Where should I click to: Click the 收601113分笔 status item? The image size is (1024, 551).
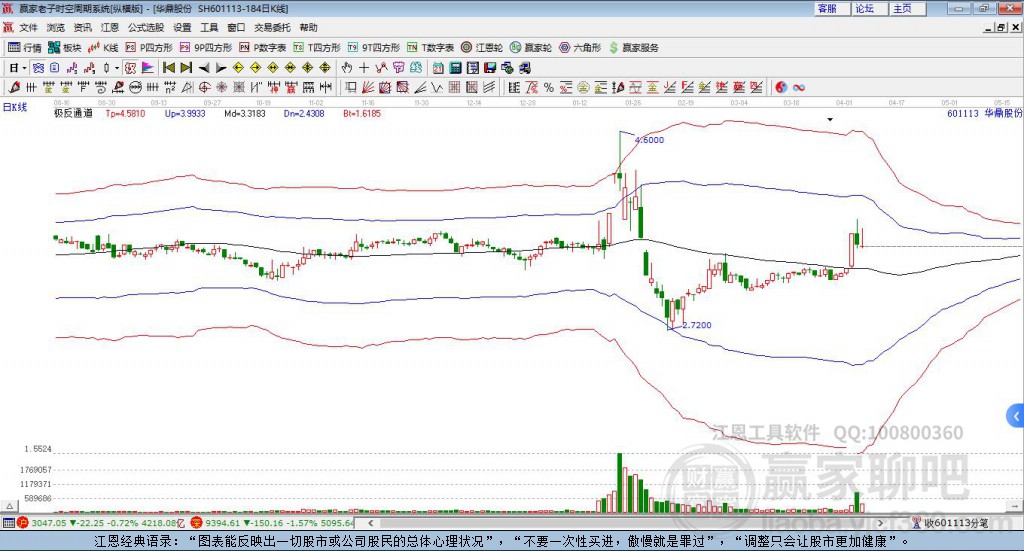point(950,523)
